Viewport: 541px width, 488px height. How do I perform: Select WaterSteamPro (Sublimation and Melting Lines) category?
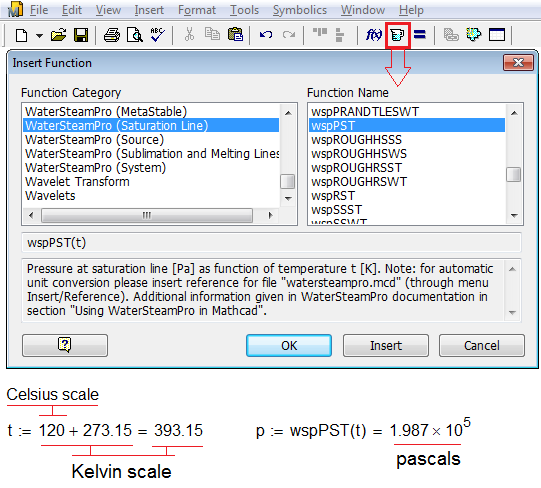click(151, 154)
